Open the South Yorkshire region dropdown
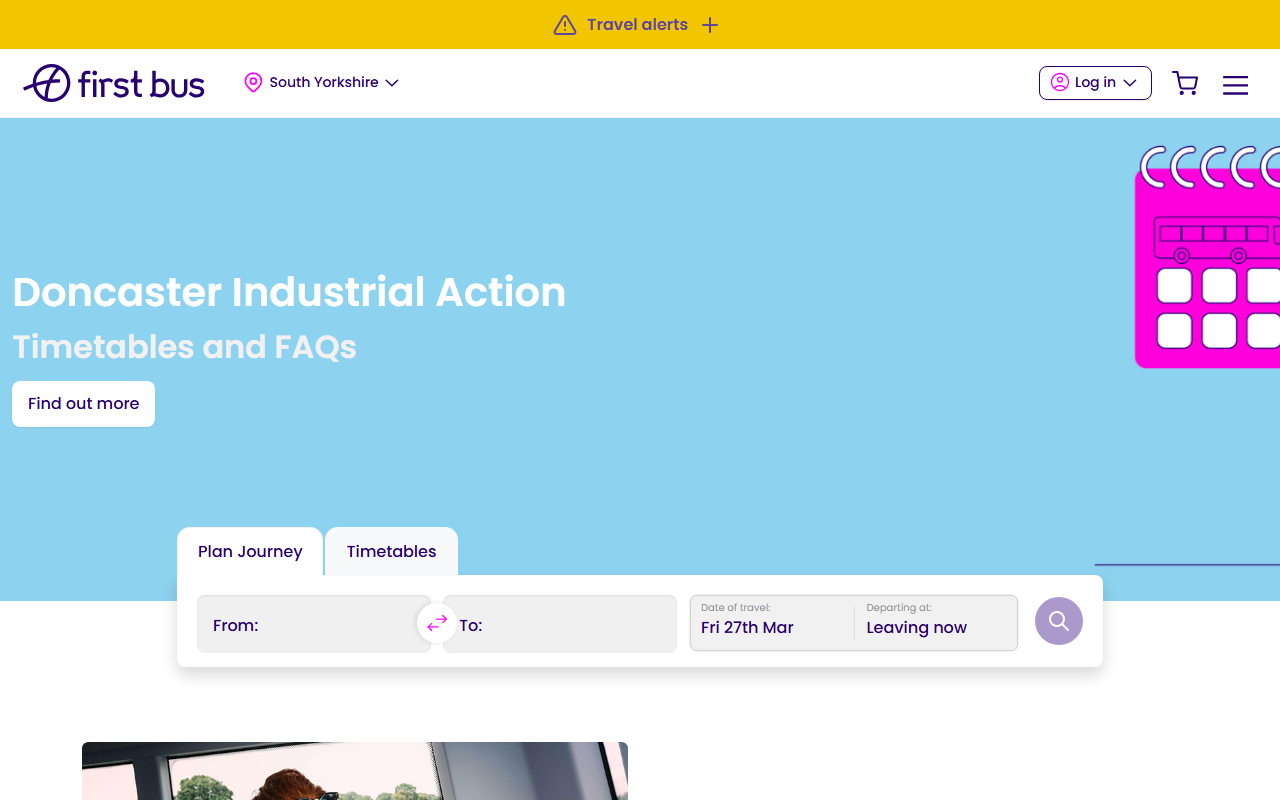Image resolution: width=1280 pixels, height=800 pixels. click(x=321, y=82)
